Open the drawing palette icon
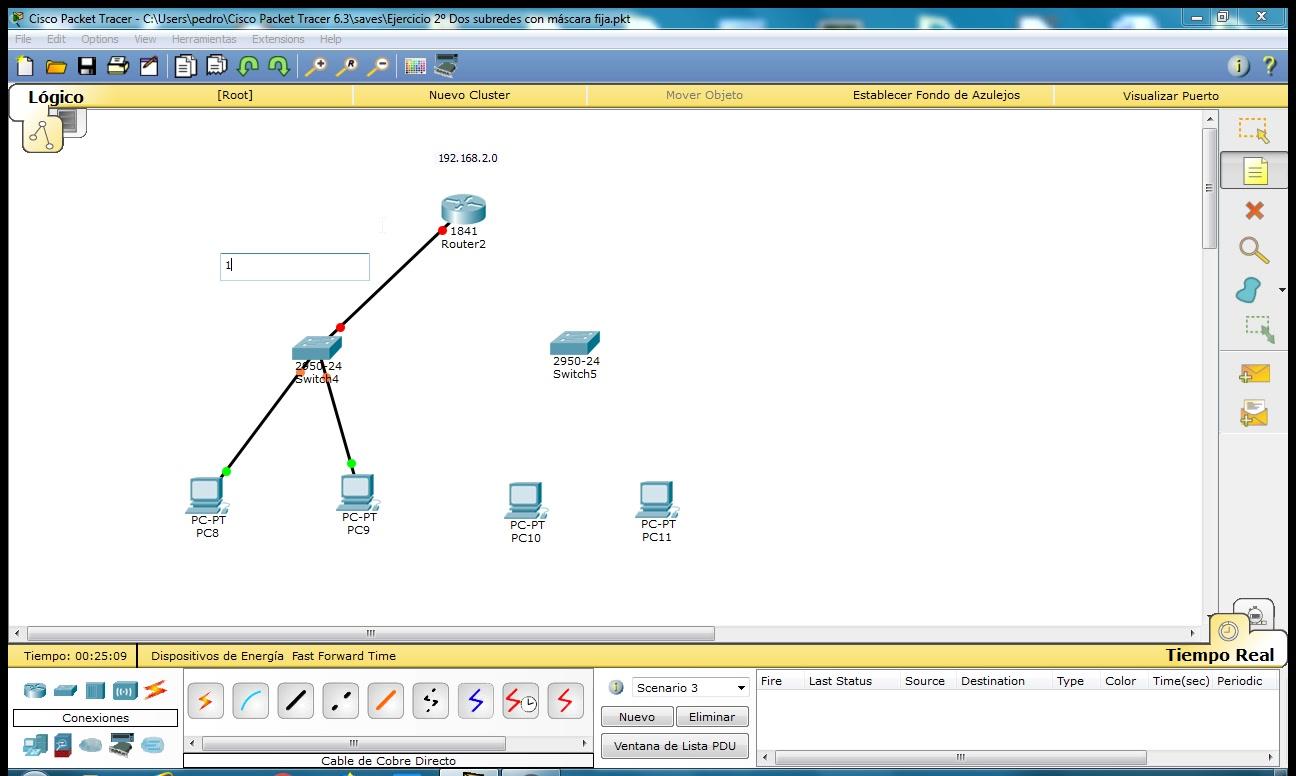1296x776 pixels. [x=415, y=66]
